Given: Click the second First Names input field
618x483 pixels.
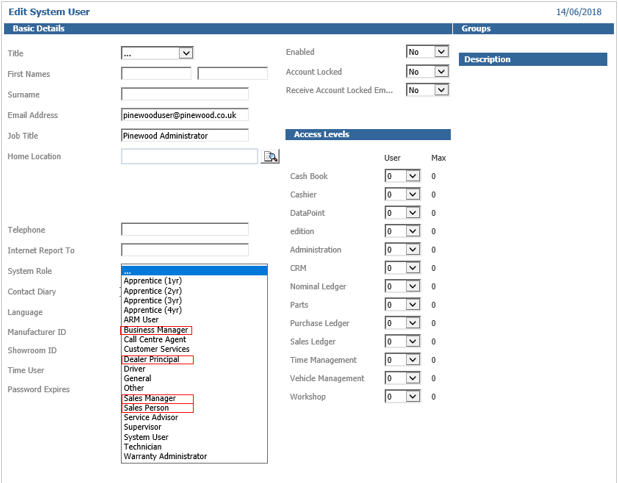Looking at the screenshot, I should (x=233, y=73).
